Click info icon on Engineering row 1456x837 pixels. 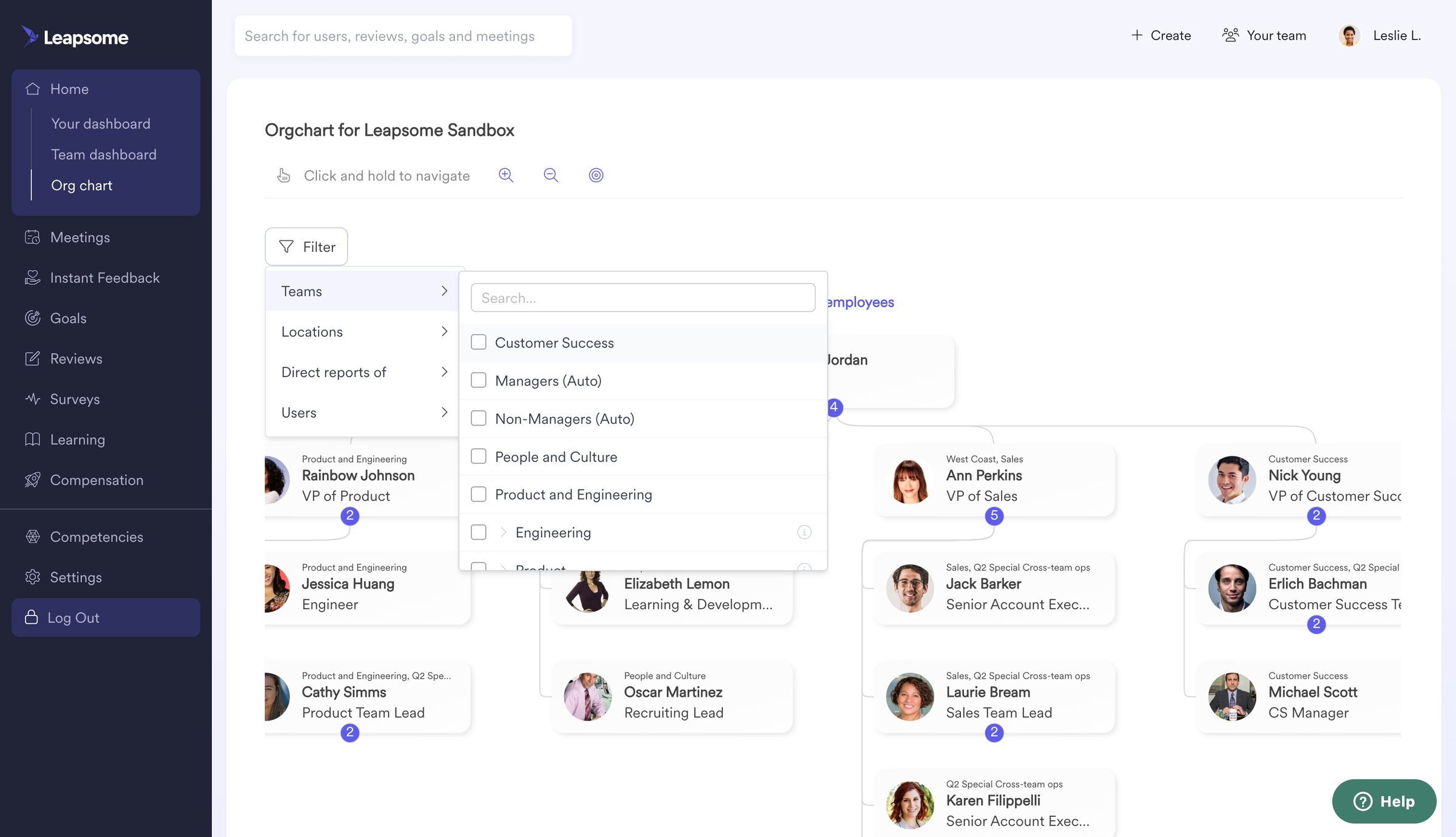click(804, 532)
